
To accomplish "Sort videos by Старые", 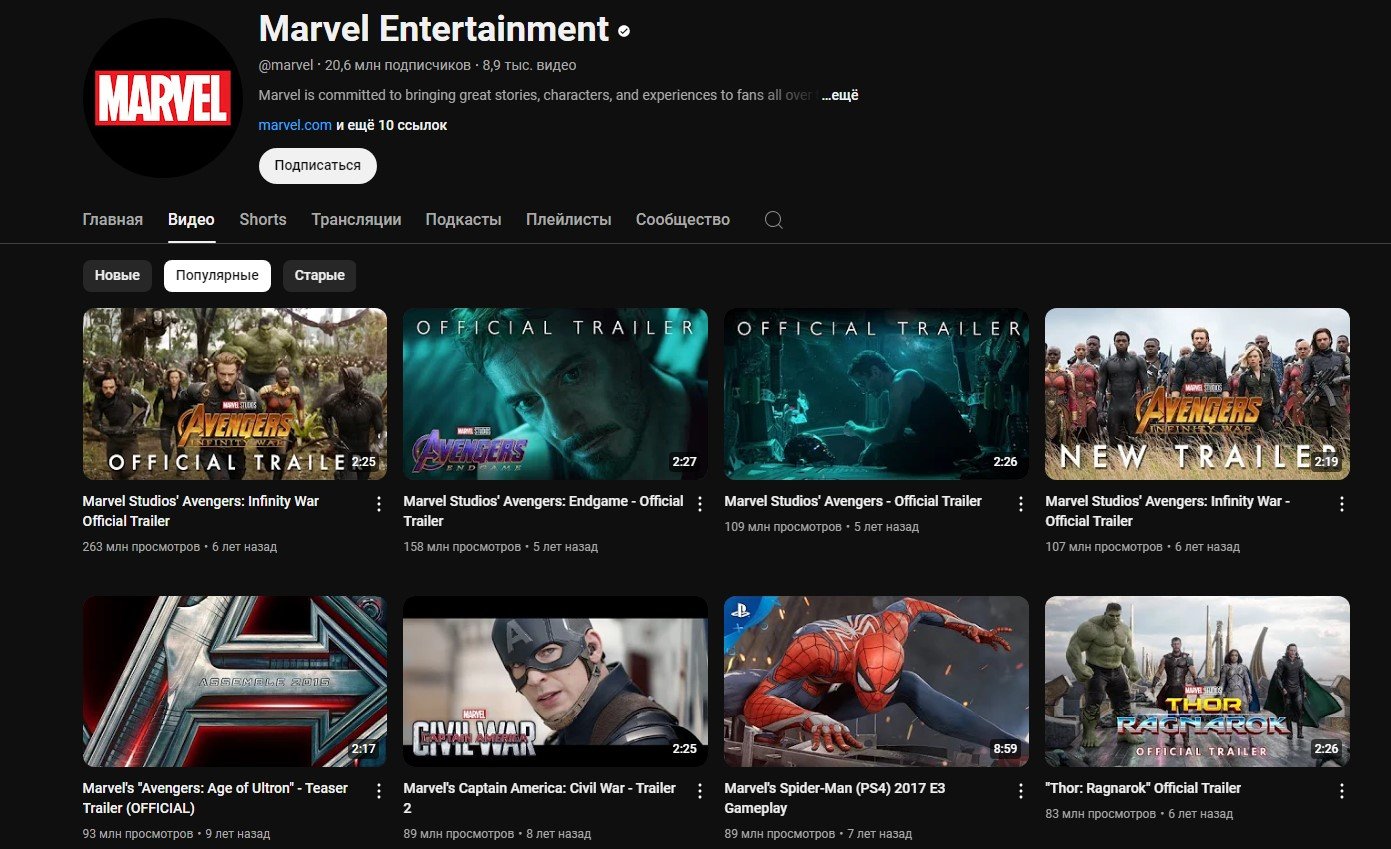I will coord(319,275).
